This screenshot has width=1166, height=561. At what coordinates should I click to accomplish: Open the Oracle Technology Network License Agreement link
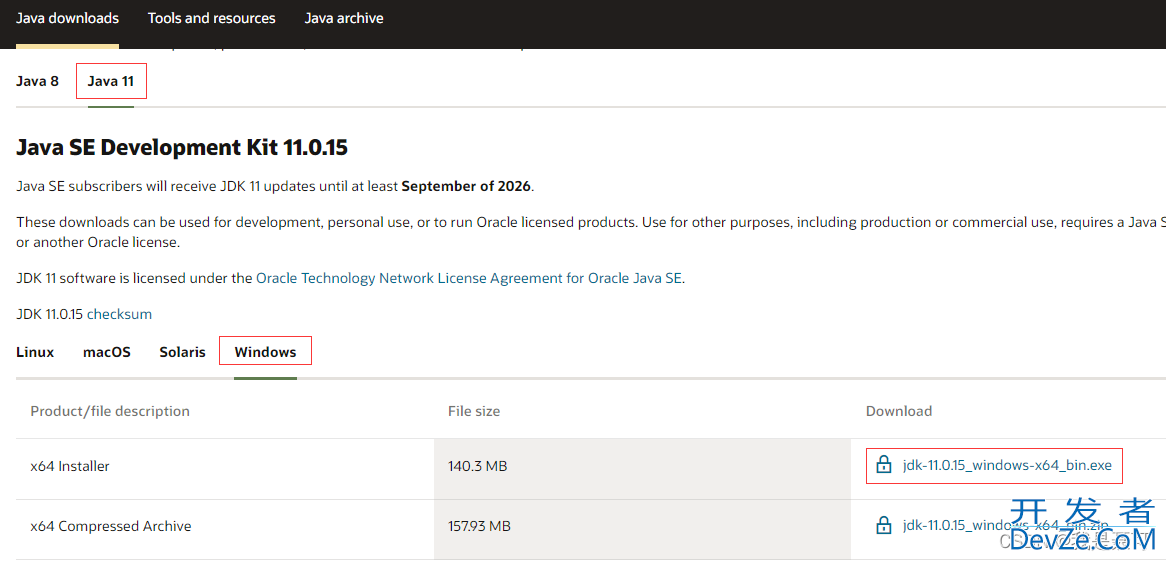click(469, 278)
